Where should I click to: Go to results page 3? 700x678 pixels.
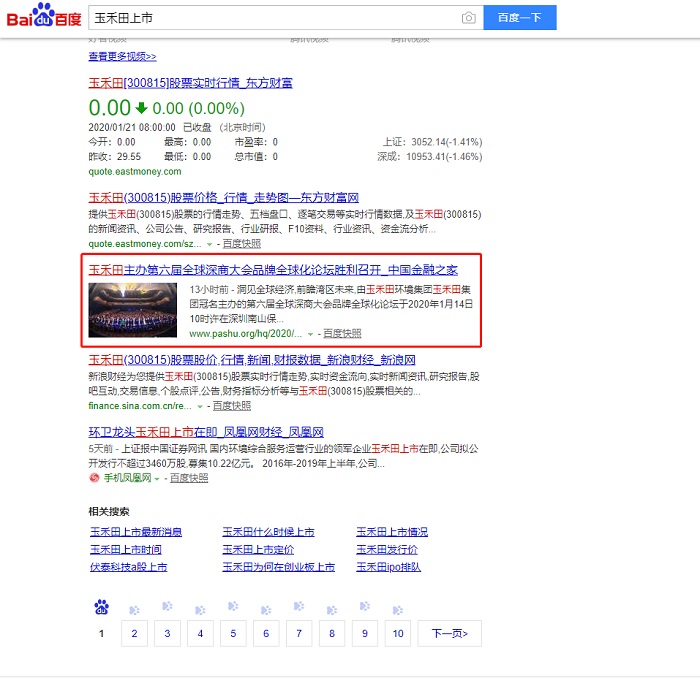[167, 633]
